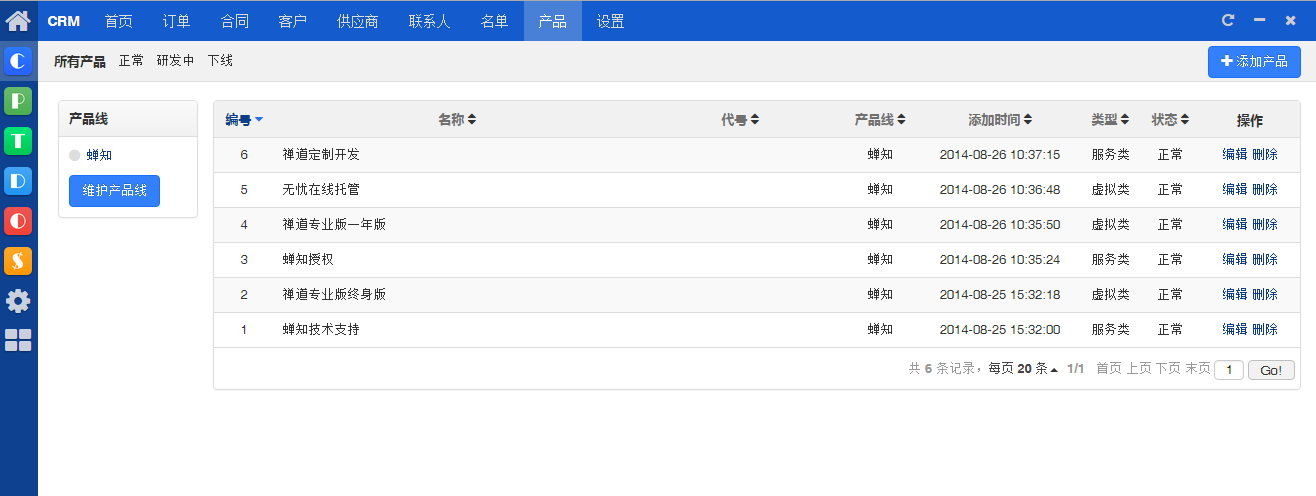Open the orange S app icon

pos(18,261)
